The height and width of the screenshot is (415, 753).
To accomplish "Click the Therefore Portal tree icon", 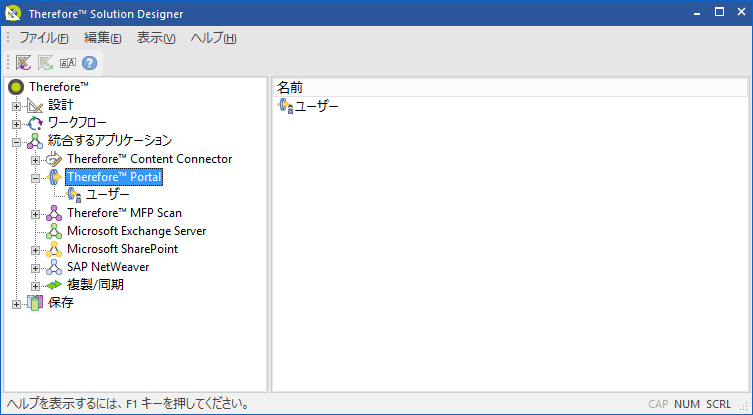I will (x=54, y=177).
